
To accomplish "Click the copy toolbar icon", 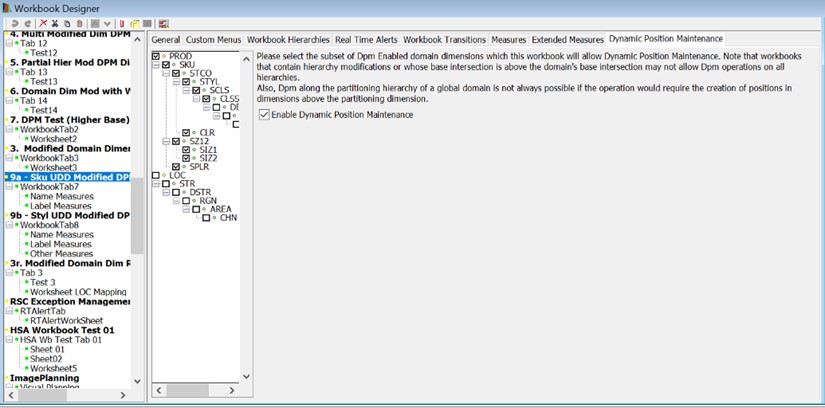I will tap(67, 24).
